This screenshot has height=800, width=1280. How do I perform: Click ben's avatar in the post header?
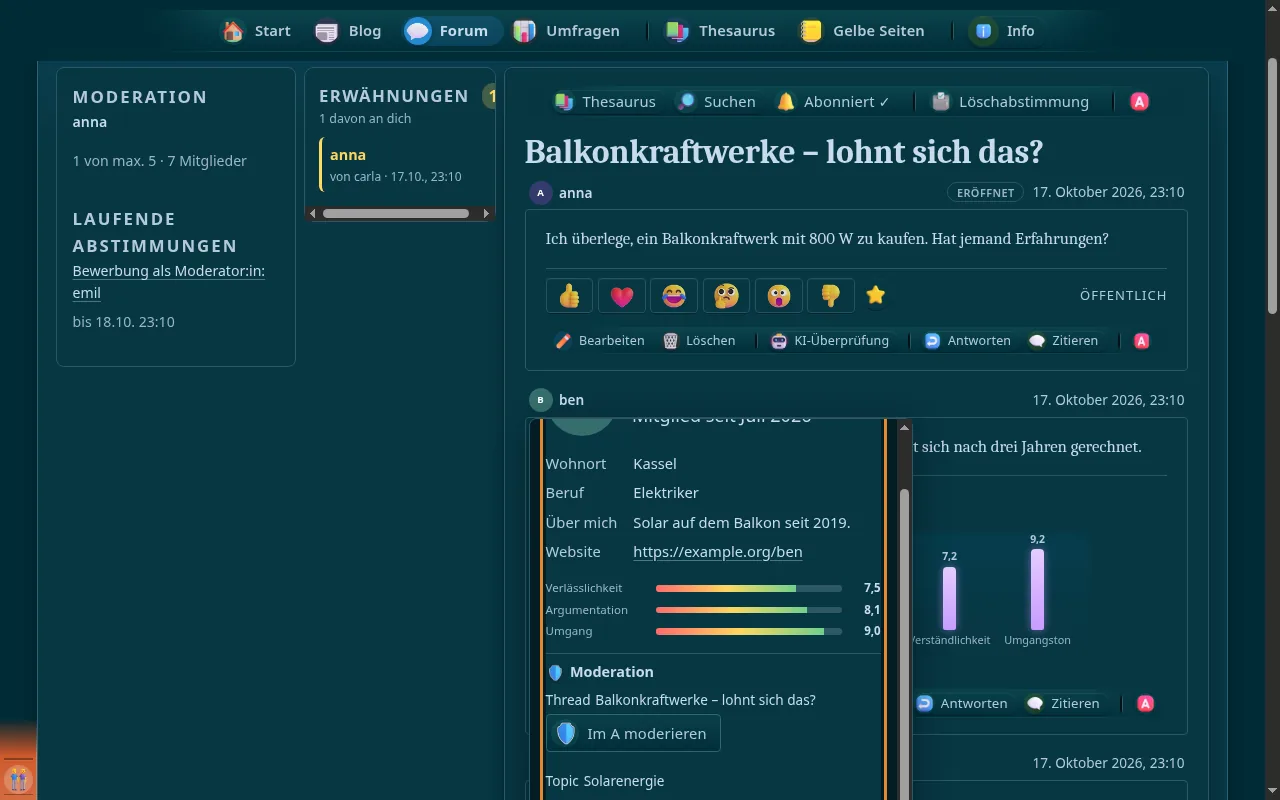[541, 400]
